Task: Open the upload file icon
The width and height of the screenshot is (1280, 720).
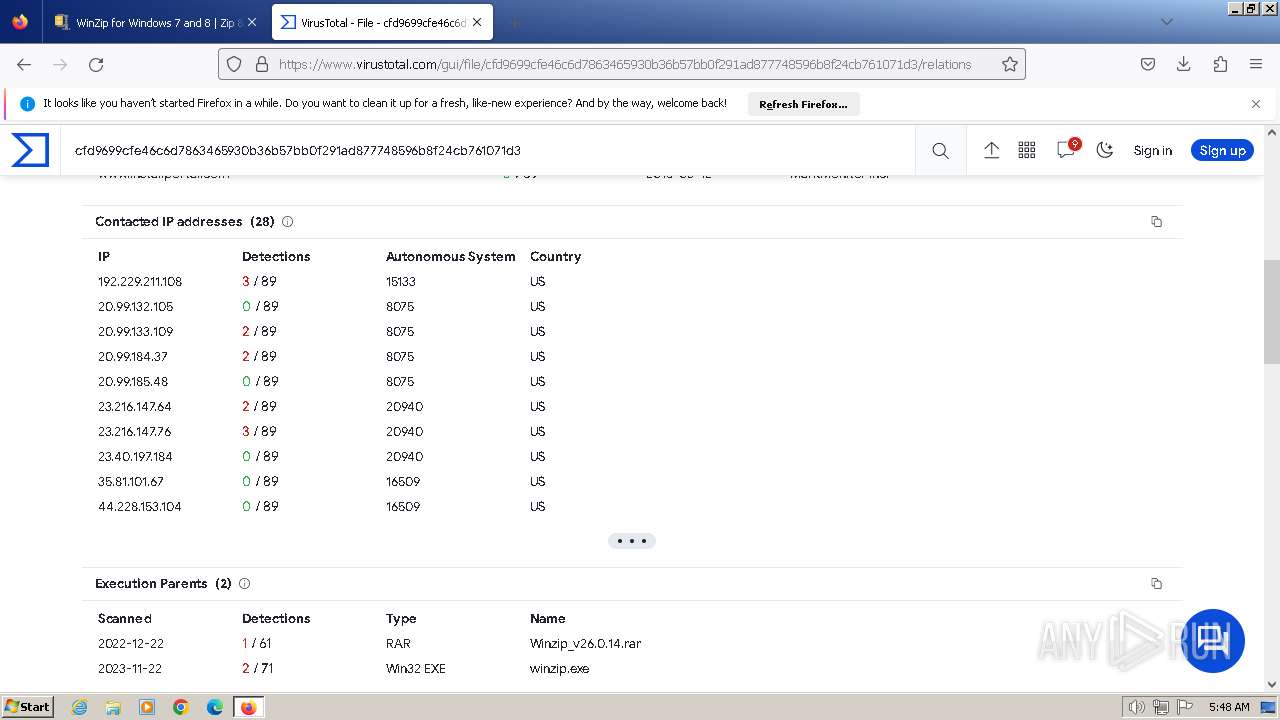Action: point(991,150)
